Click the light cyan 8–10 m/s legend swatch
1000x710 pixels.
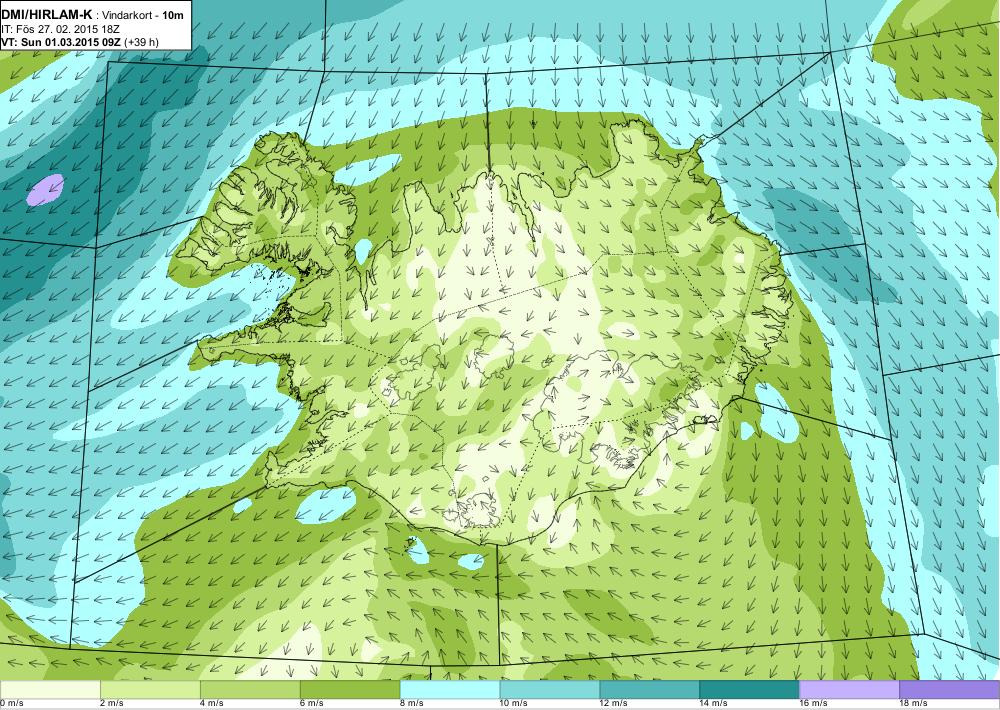point(450,689)
